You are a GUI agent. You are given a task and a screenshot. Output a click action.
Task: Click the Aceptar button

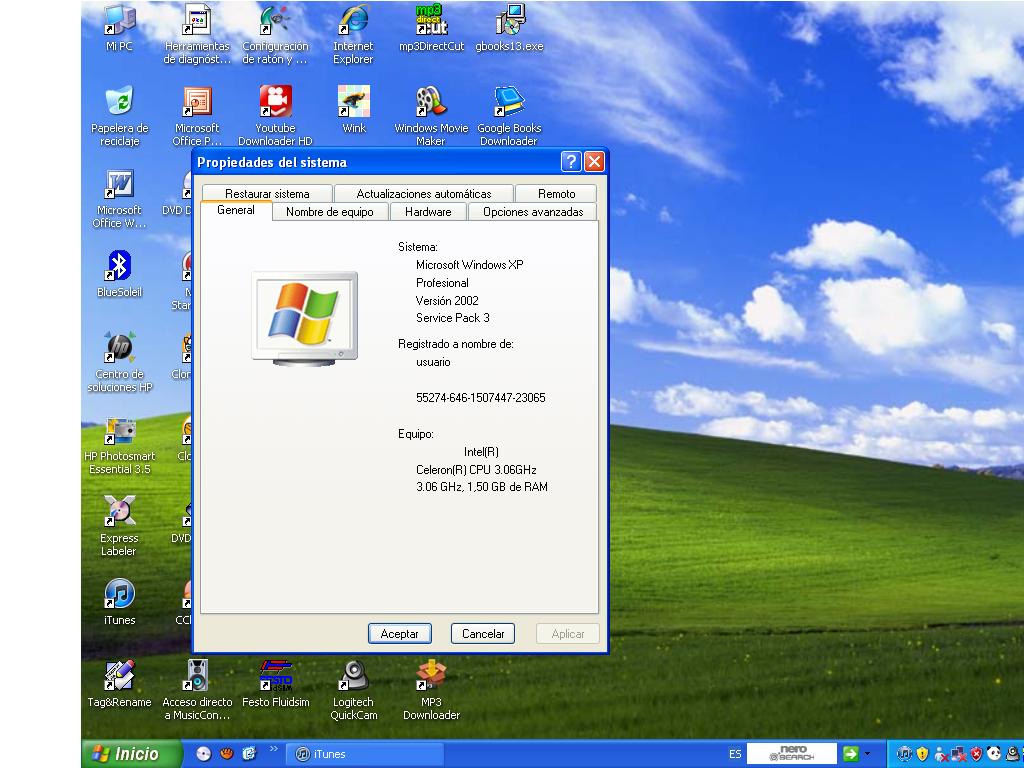point(400,633)
